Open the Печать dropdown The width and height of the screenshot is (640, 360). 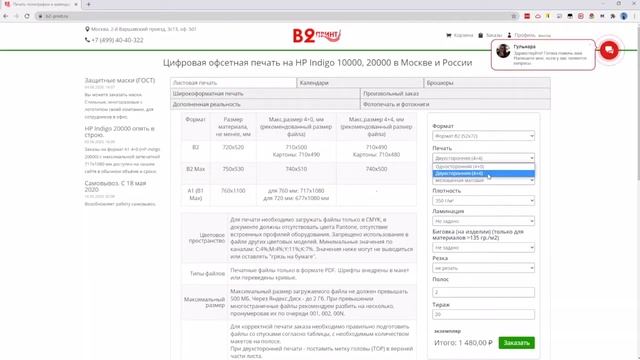click(x=483, y=158)
